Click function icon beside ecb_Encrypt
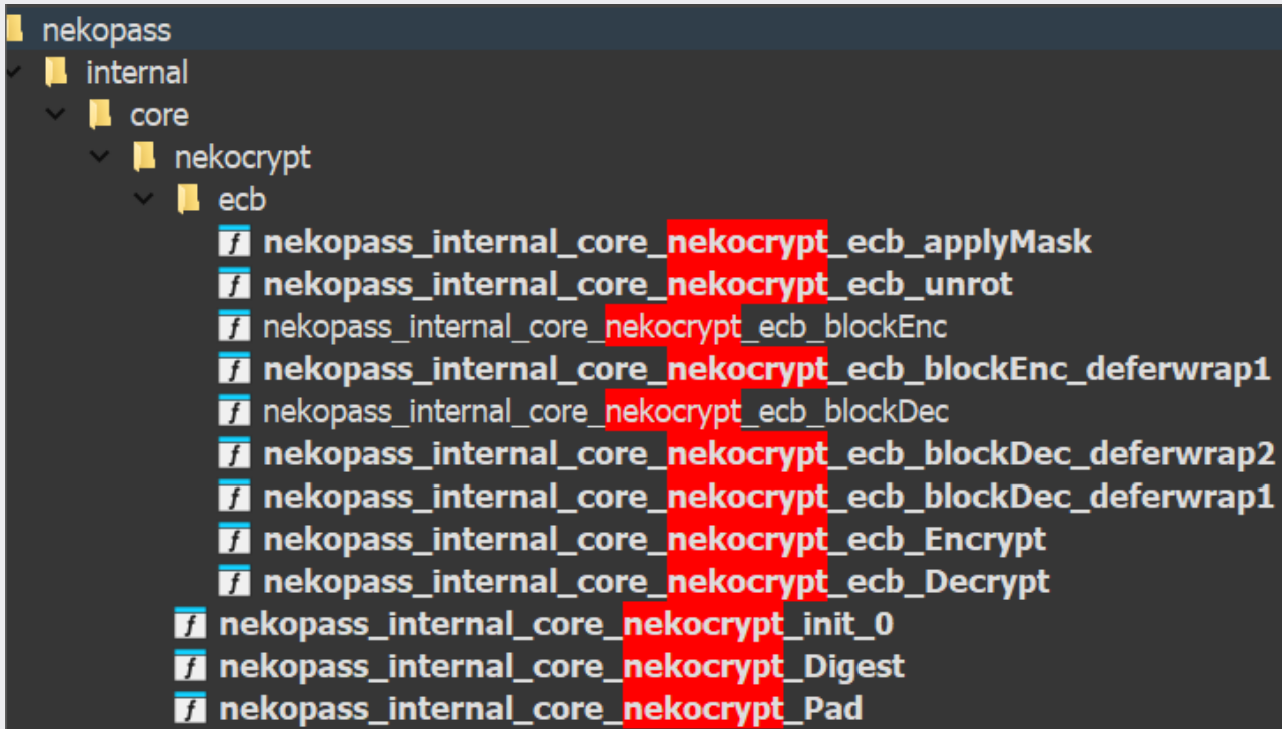Image resolution: width=1282 pixels, height=729 pixels. click(234, 540)
